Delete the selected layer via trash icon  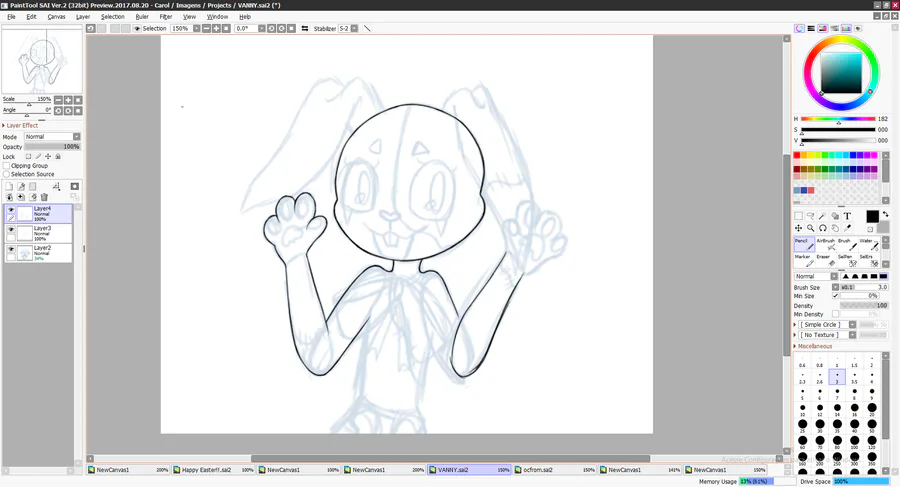point(44,197)
